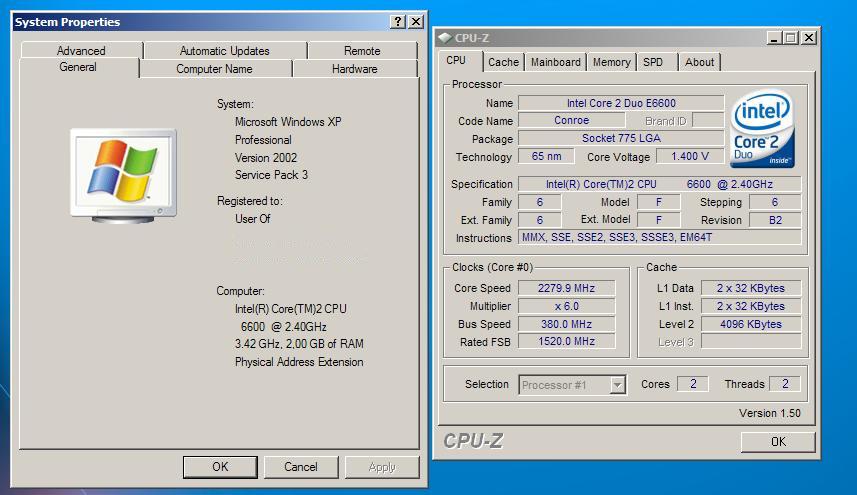The image size is (857, 495).
Task: Click the Cores value box
Action: 692,384
